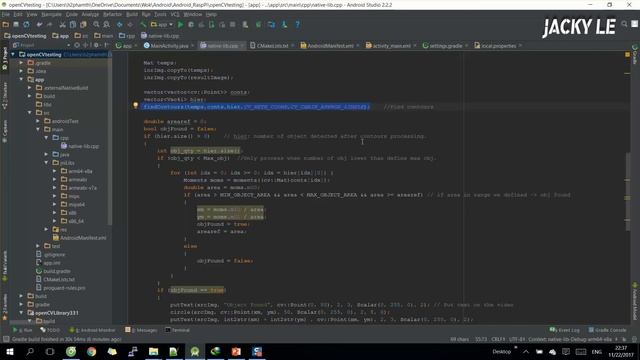Collapse the app module folder
This screenshot has width=640, height=360.
point(22,79)
